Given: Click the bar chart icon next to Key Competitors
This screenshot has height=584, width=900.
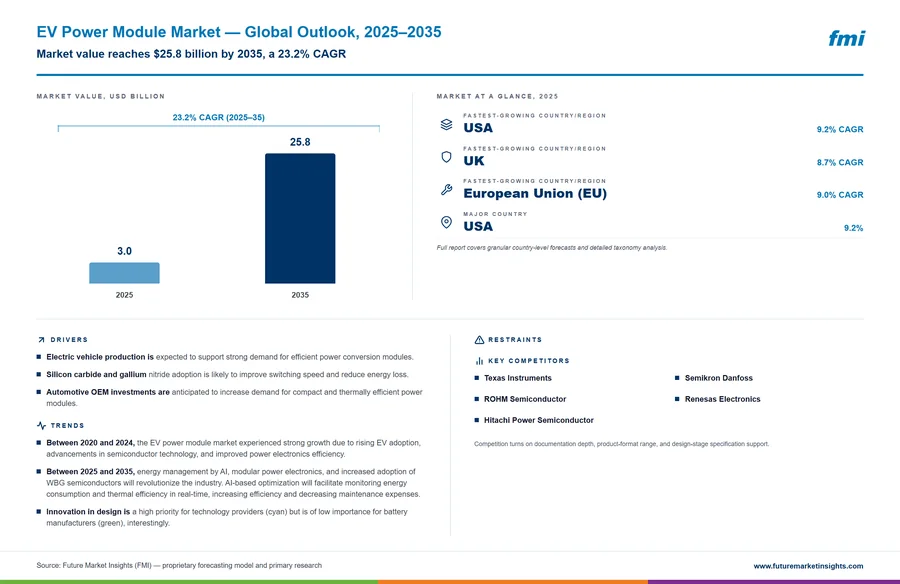Looking at the screenshot, I should point(479,361).
